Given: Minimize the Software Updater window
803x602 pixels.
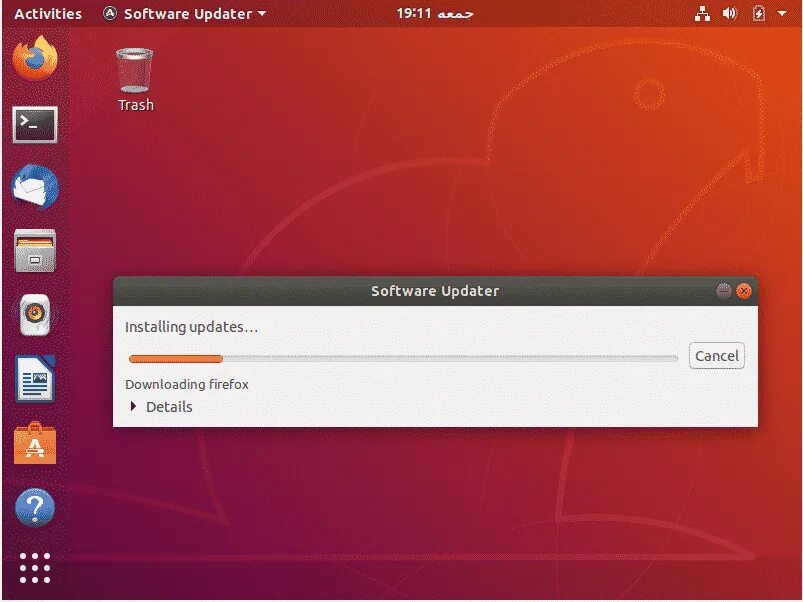Looking at the screenshot, I should (723, 291).
